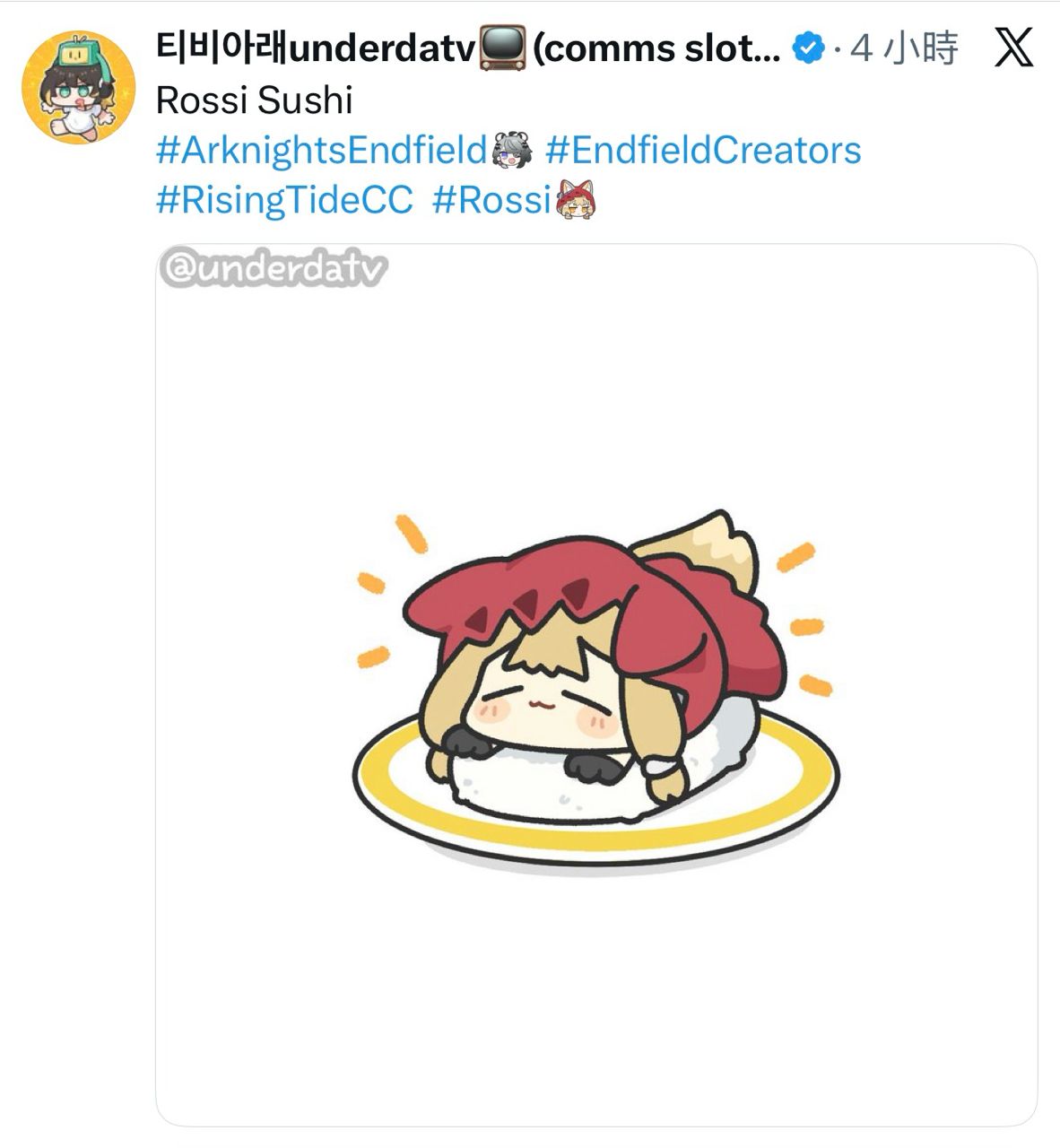Click the "Rossi Sushi" post text
1060x1148 pixels.
pyautogui.click(x=254, y=100)
